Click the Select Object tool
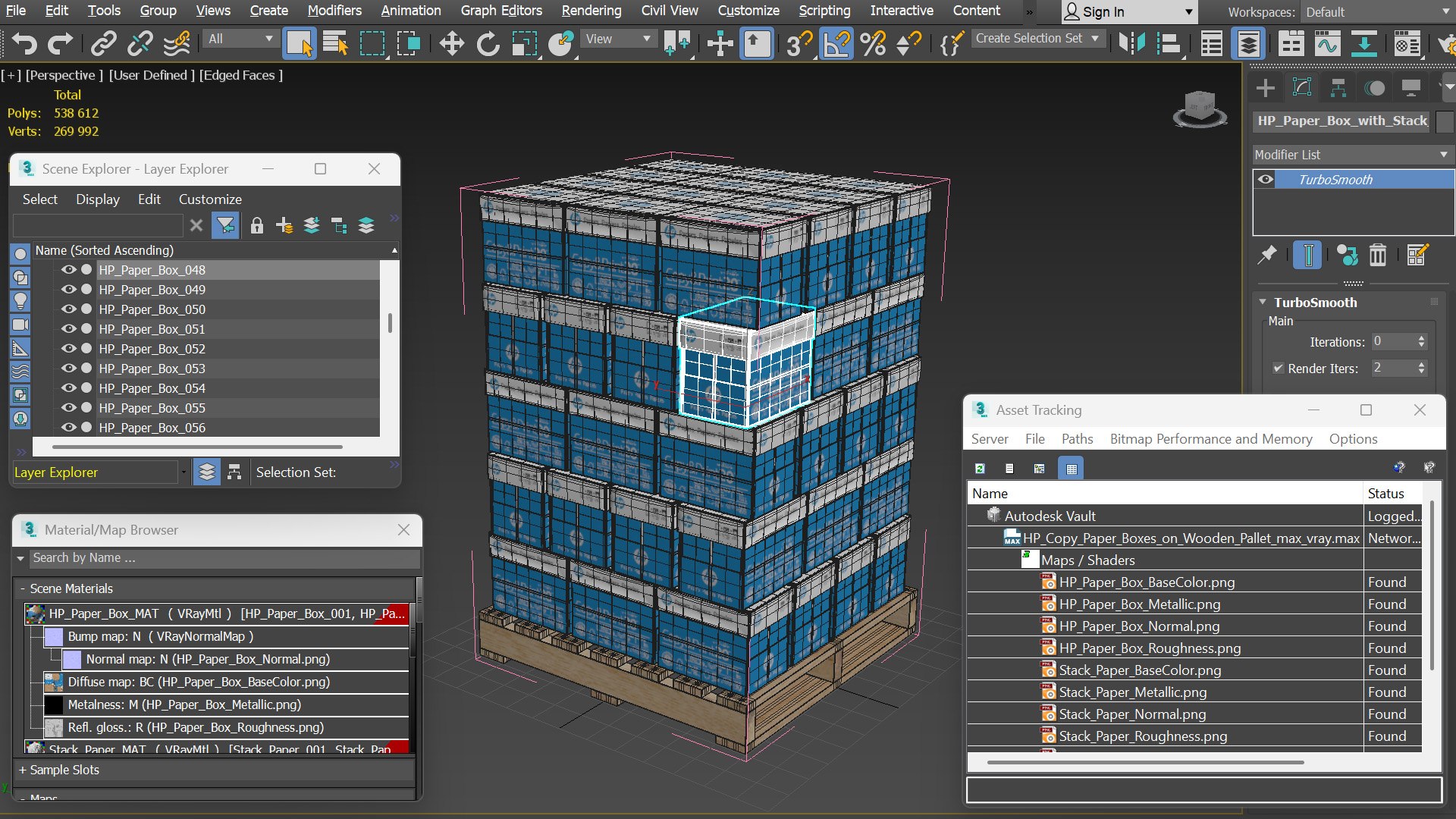 [x=299, y=43]
